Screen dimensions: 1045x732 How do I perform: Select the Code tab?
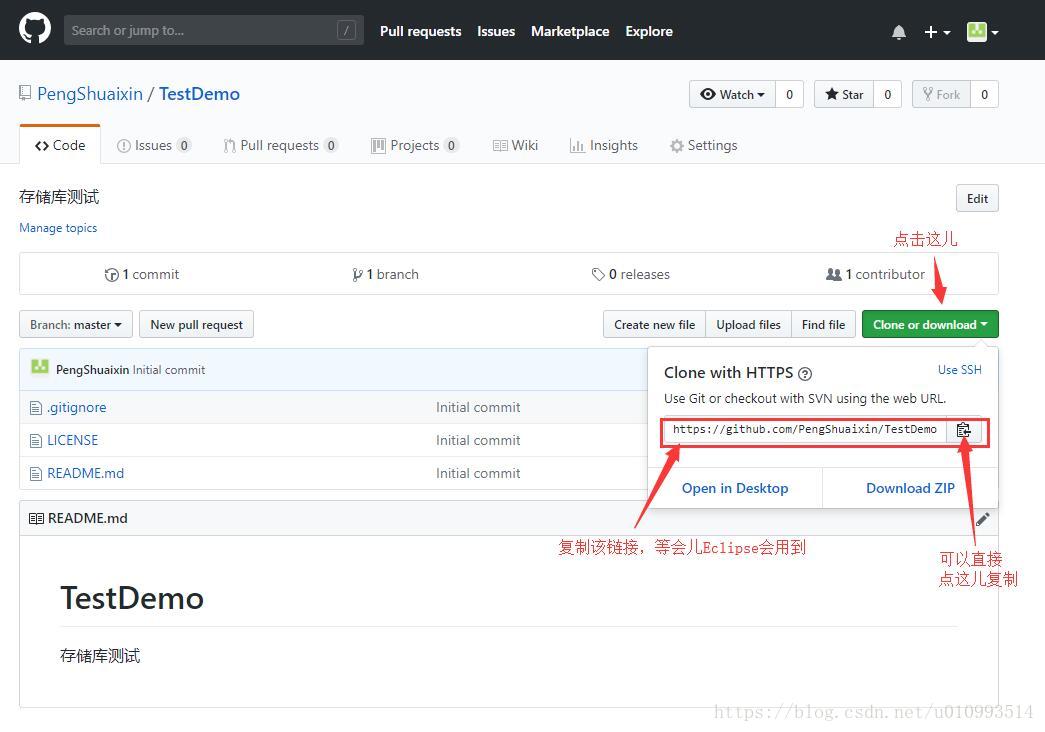(x=60, y=145)
